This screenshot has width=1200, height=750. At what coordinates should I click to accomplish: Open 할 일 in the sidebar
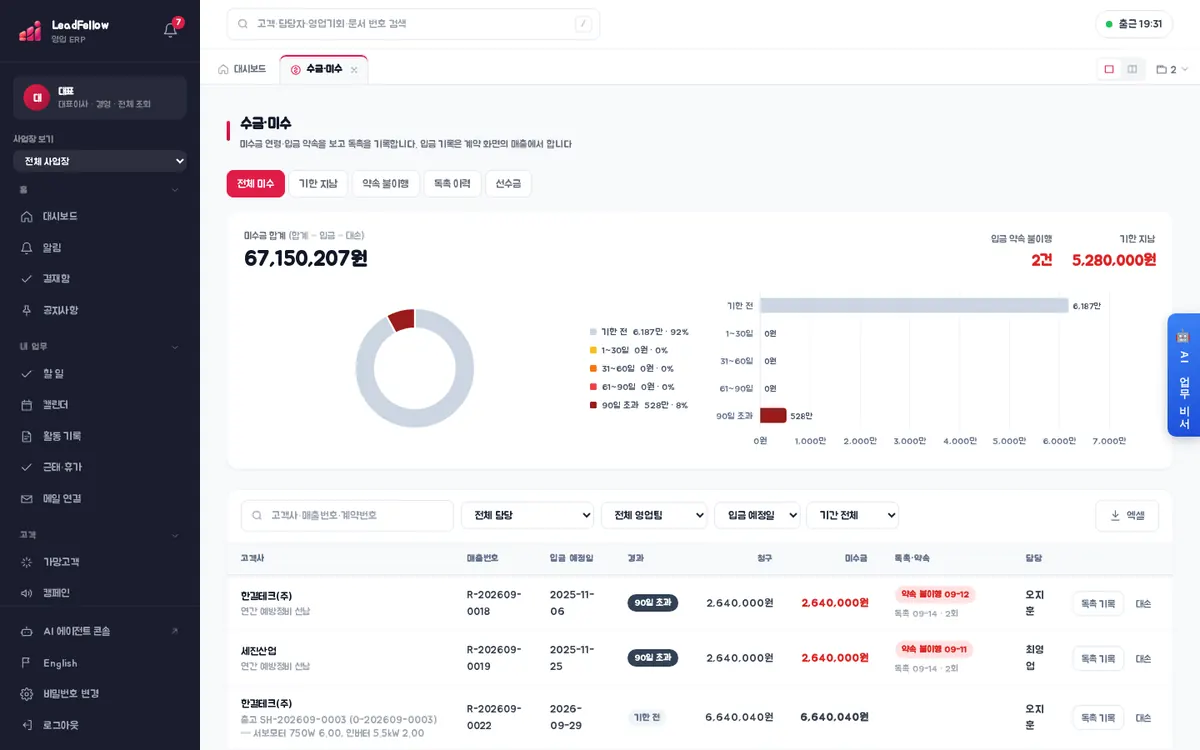coord(100,373)
